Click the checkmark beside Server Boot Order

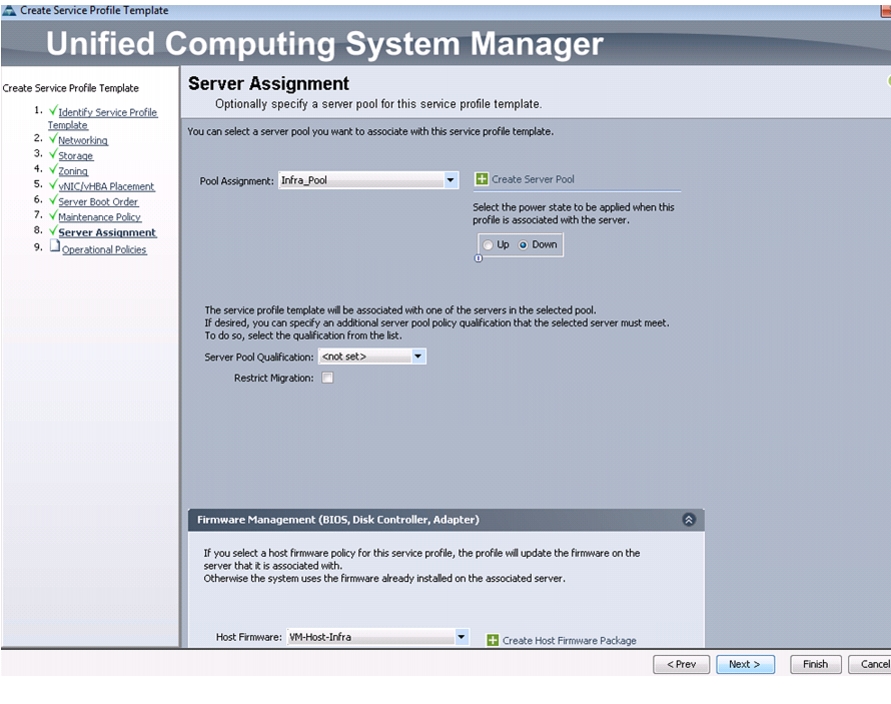point(53,199)
